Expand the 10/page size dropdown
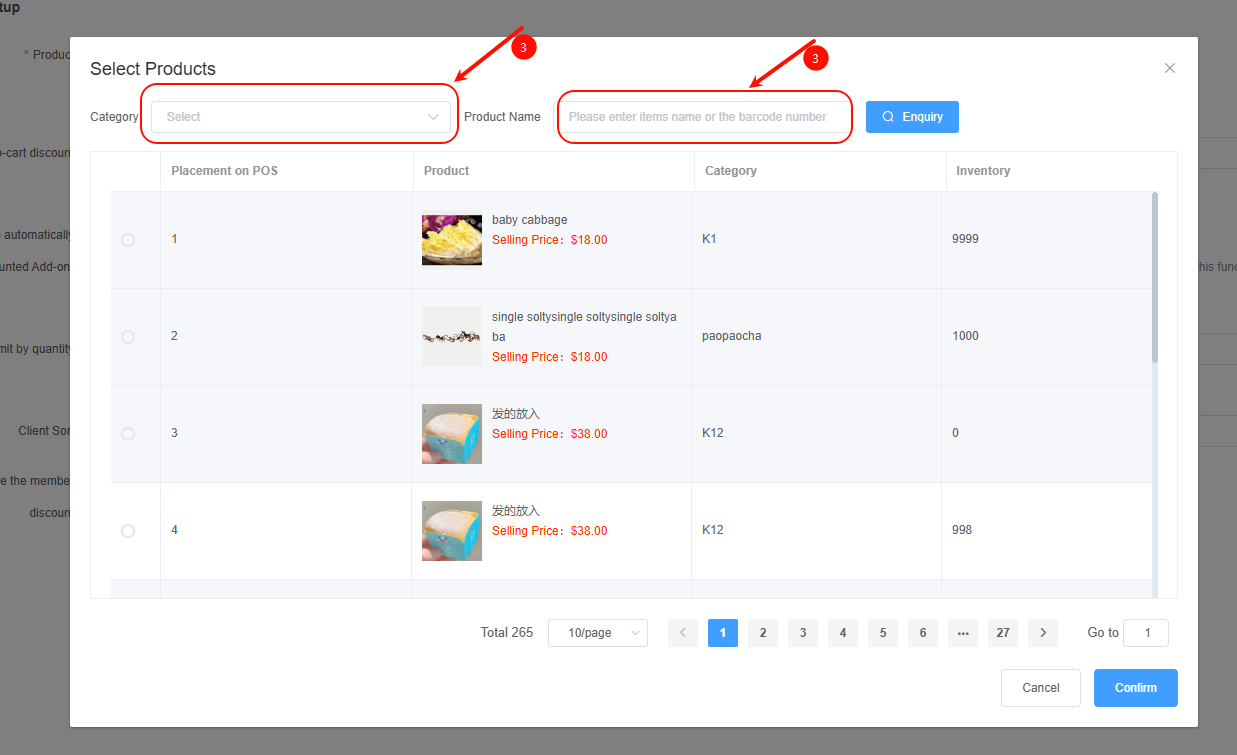 pyautogui.click(x=597, y=633)
